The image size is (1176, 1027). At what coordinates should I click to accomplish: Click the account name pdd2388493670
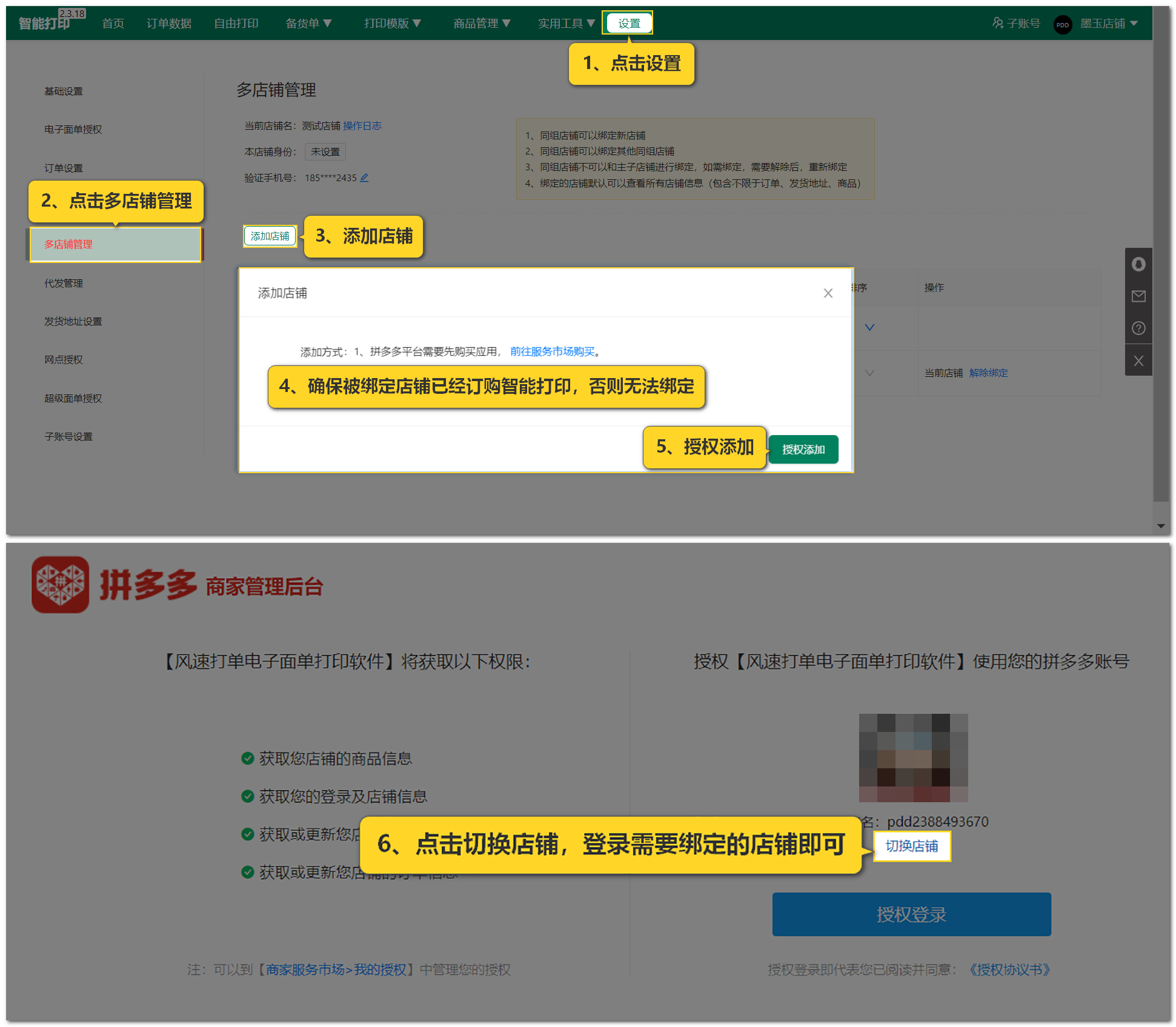[938, 822]
